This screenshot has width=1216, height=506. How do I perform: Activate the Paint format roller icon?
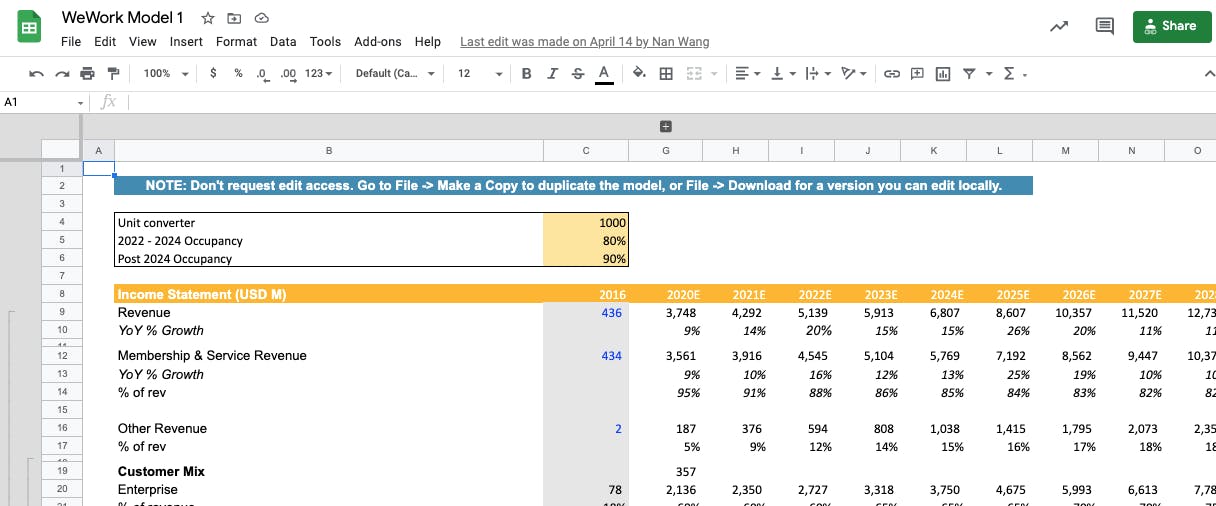point(113,73)
